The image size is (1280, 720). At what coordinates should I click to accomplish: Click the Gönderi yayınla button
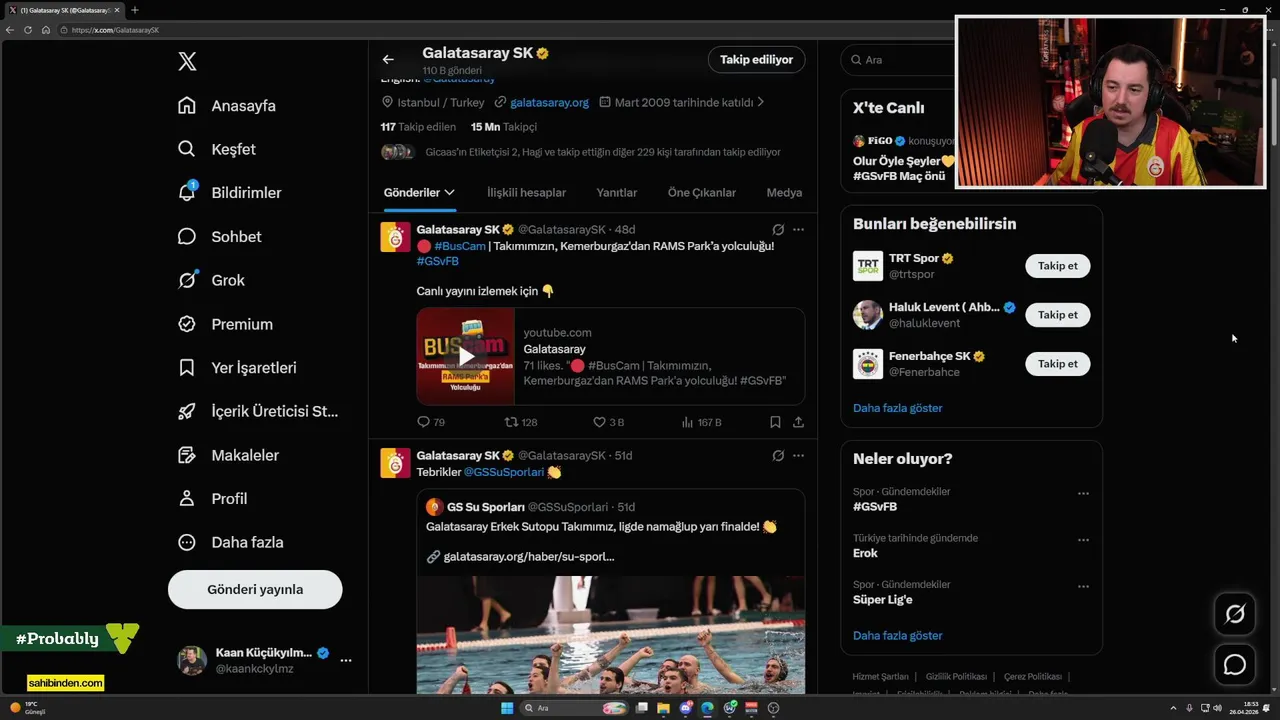[255, 589]
